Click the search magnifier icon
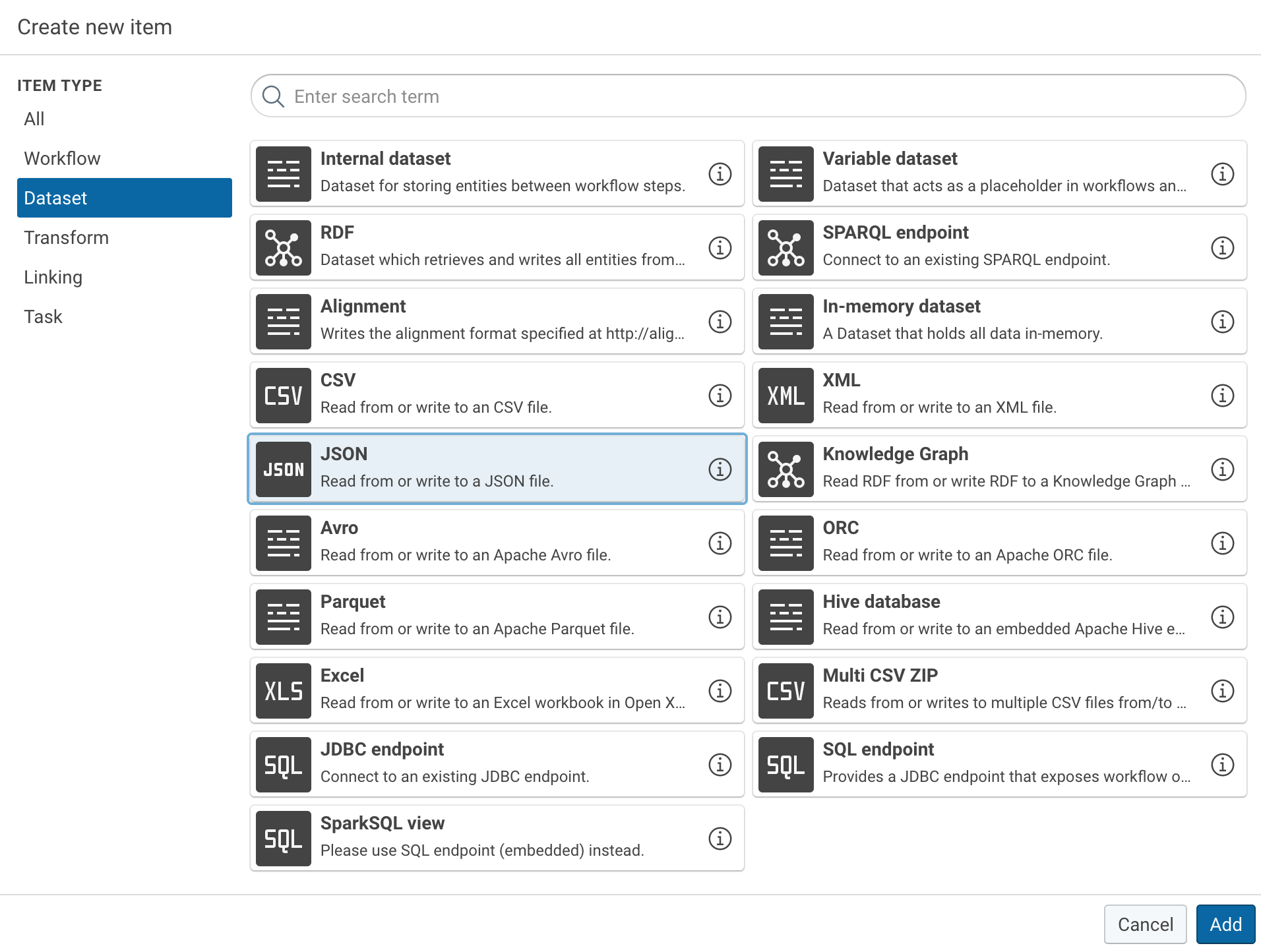This screenshot has height=952, width=1261. point(273,96)
